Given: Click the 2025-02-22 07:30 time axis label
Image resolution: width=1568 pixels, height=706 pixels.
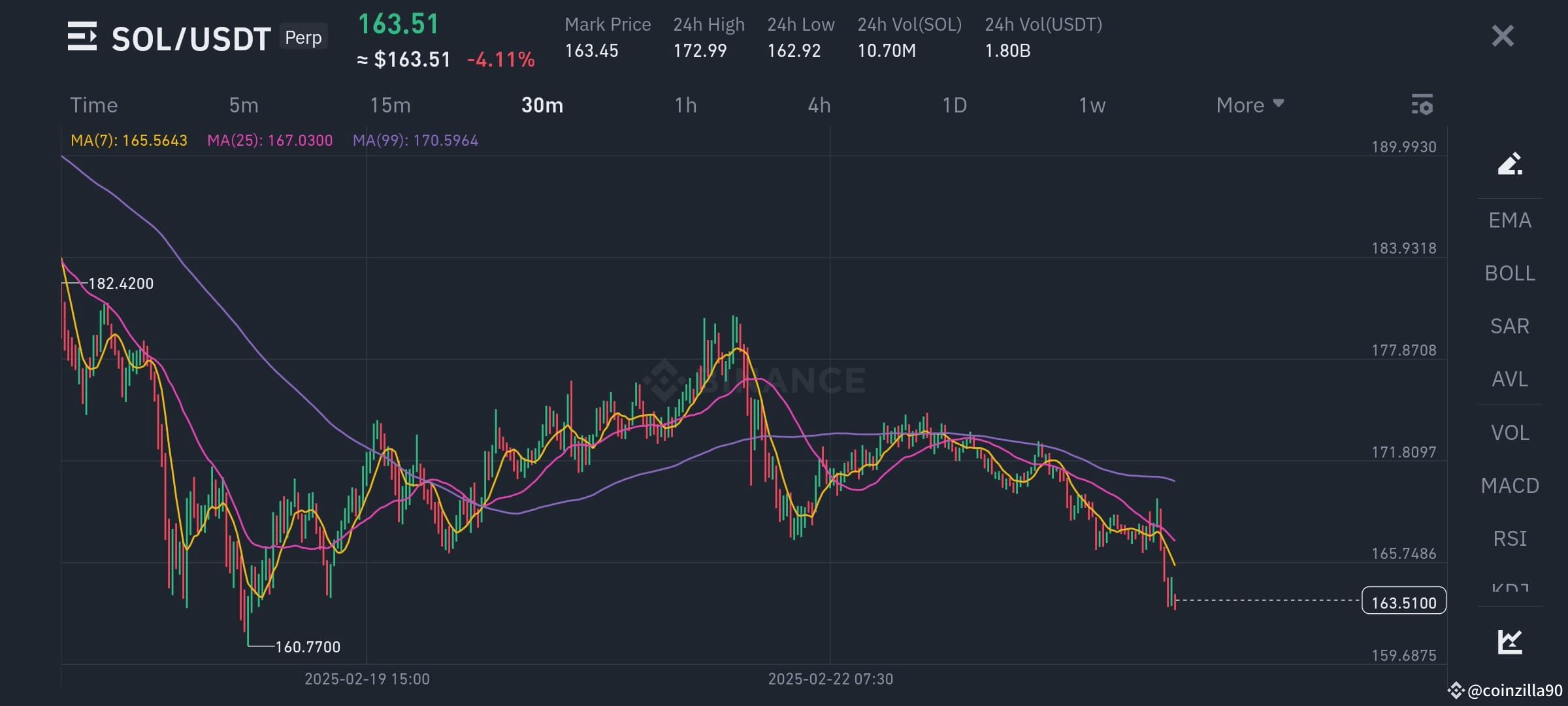Looking at the screenshot, I should (x=830, y=679).
